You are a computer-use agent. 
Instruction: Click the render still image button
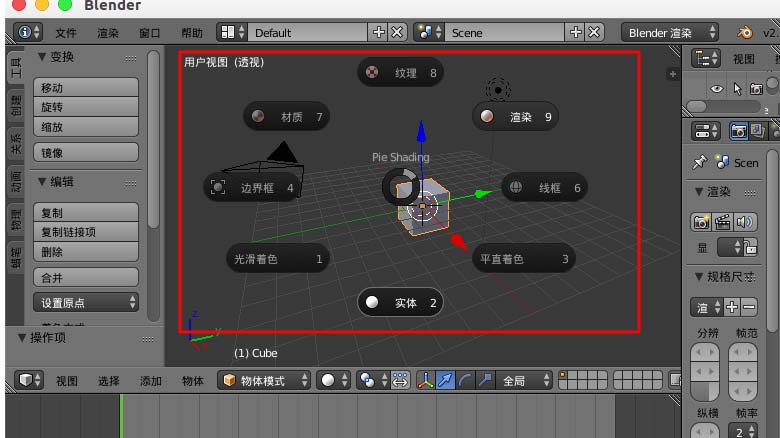pyautogui.click(x=701, y=222)
